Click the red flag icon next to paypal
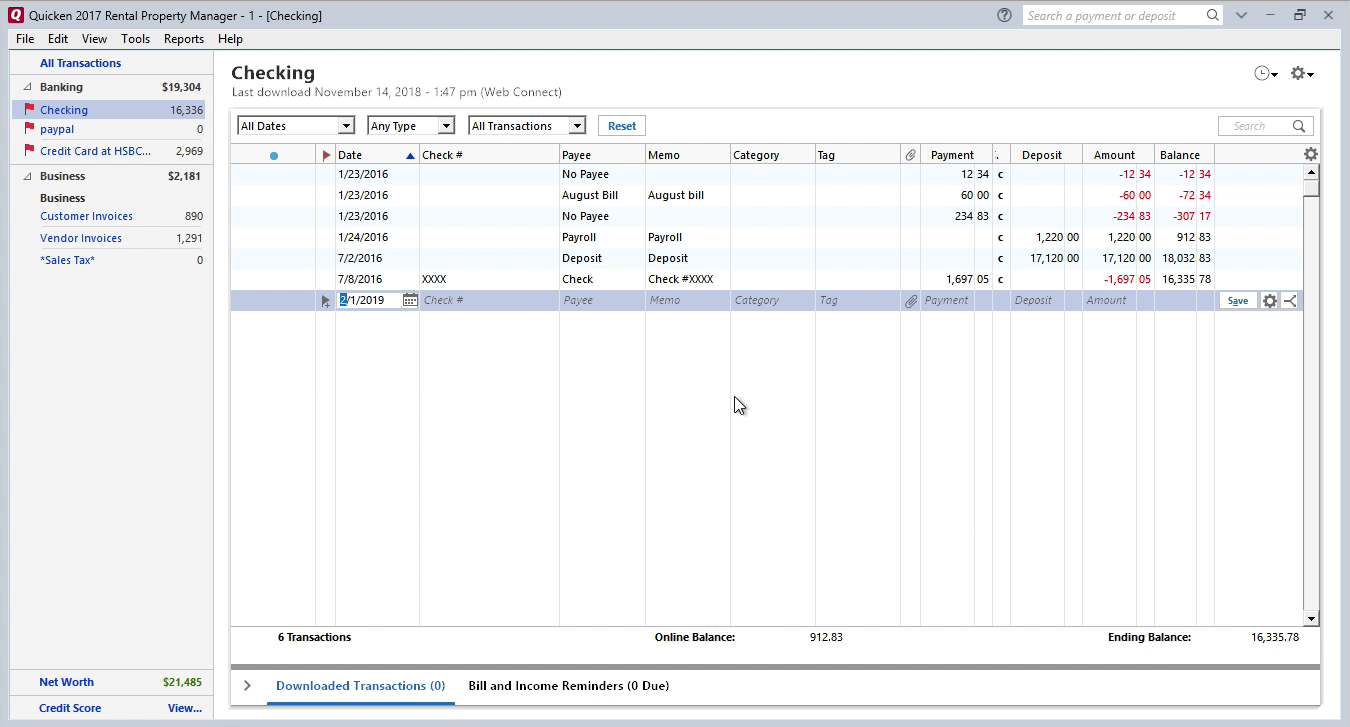 coord(29,129)
